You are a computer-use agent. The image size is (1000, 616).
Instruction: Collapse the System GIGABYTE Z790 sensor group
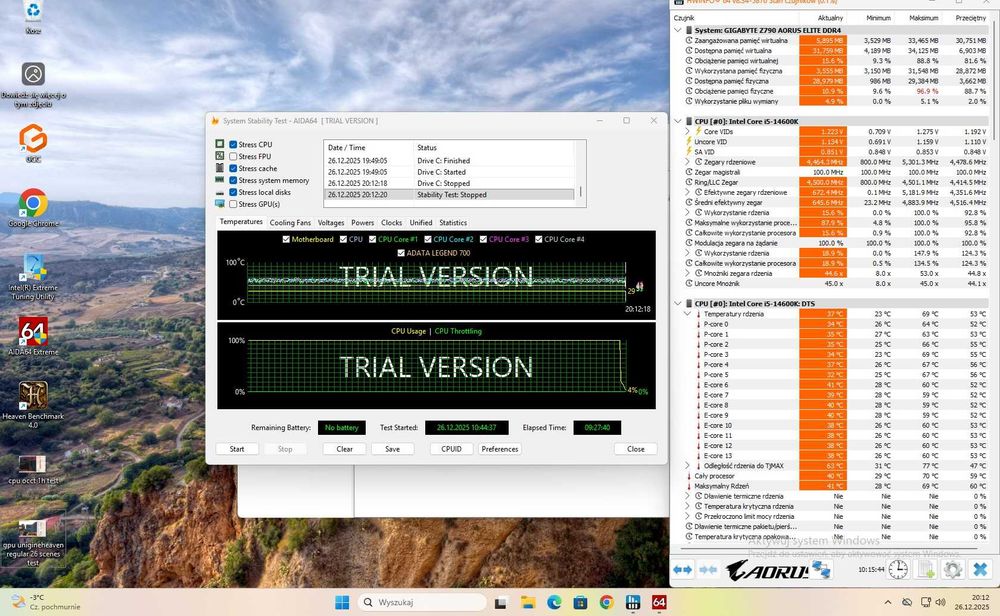(678, 30)
